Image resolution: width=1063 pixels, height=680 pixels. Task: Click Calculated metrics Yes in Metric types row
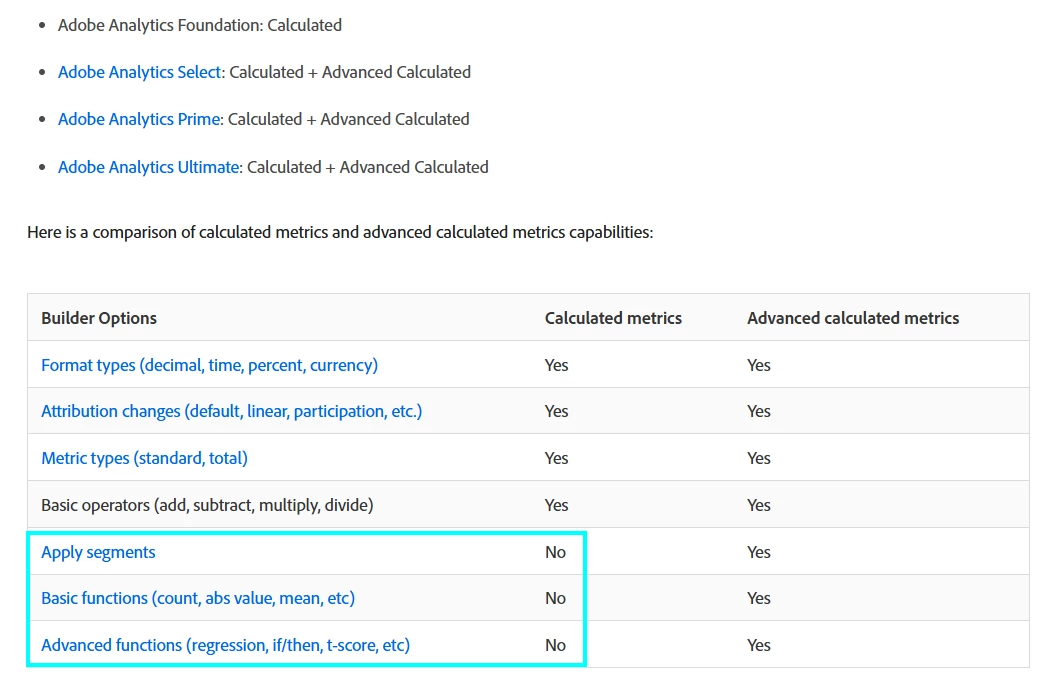tap(557, 458)
